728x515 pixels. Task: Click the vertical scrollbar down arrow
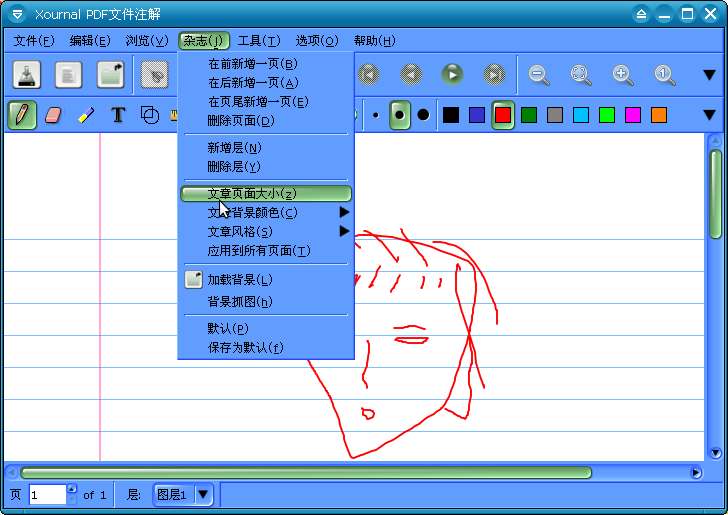(715, 453)
